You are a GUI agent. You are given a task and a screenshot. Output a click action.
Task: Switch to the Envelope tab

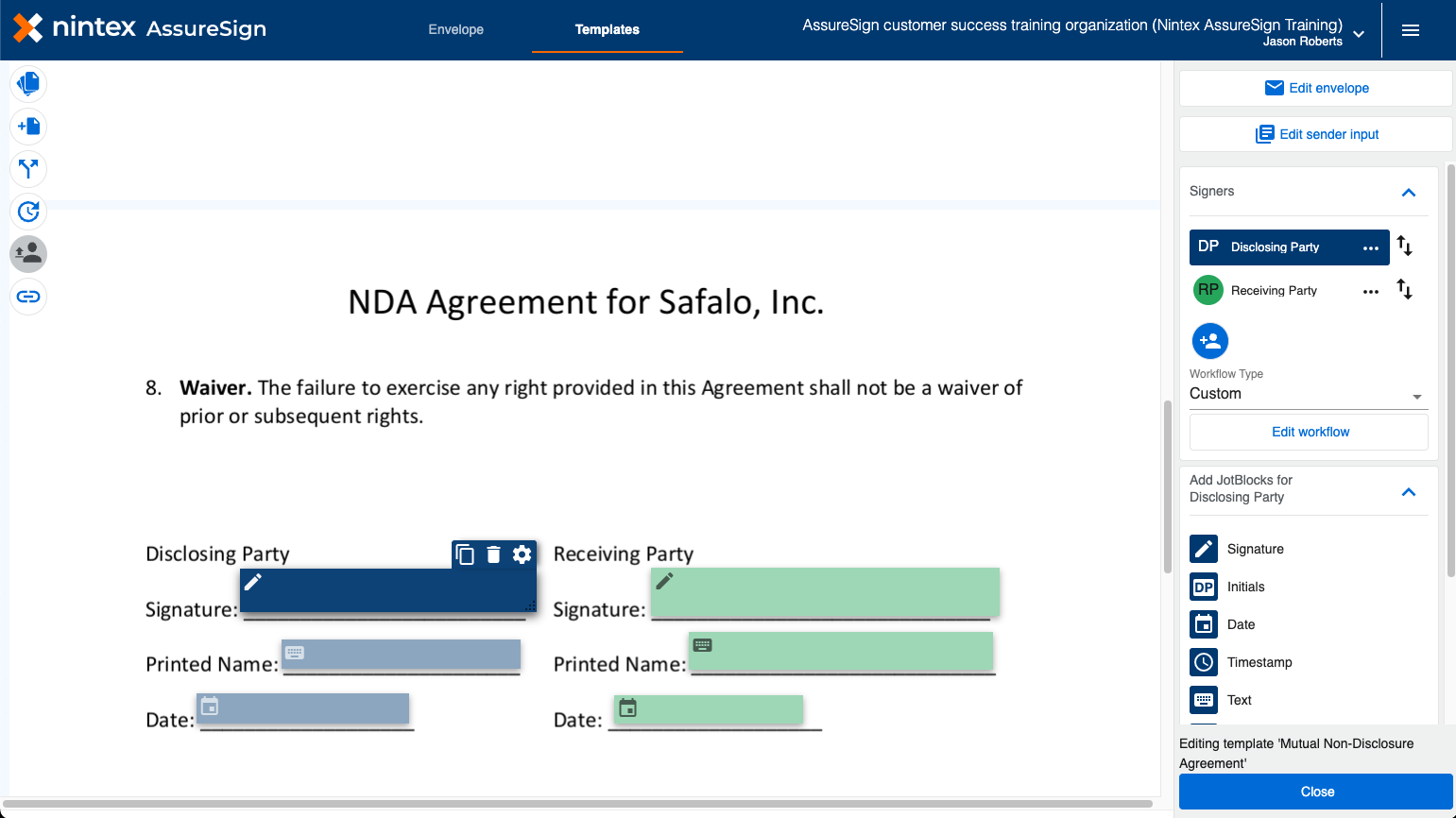455,29
